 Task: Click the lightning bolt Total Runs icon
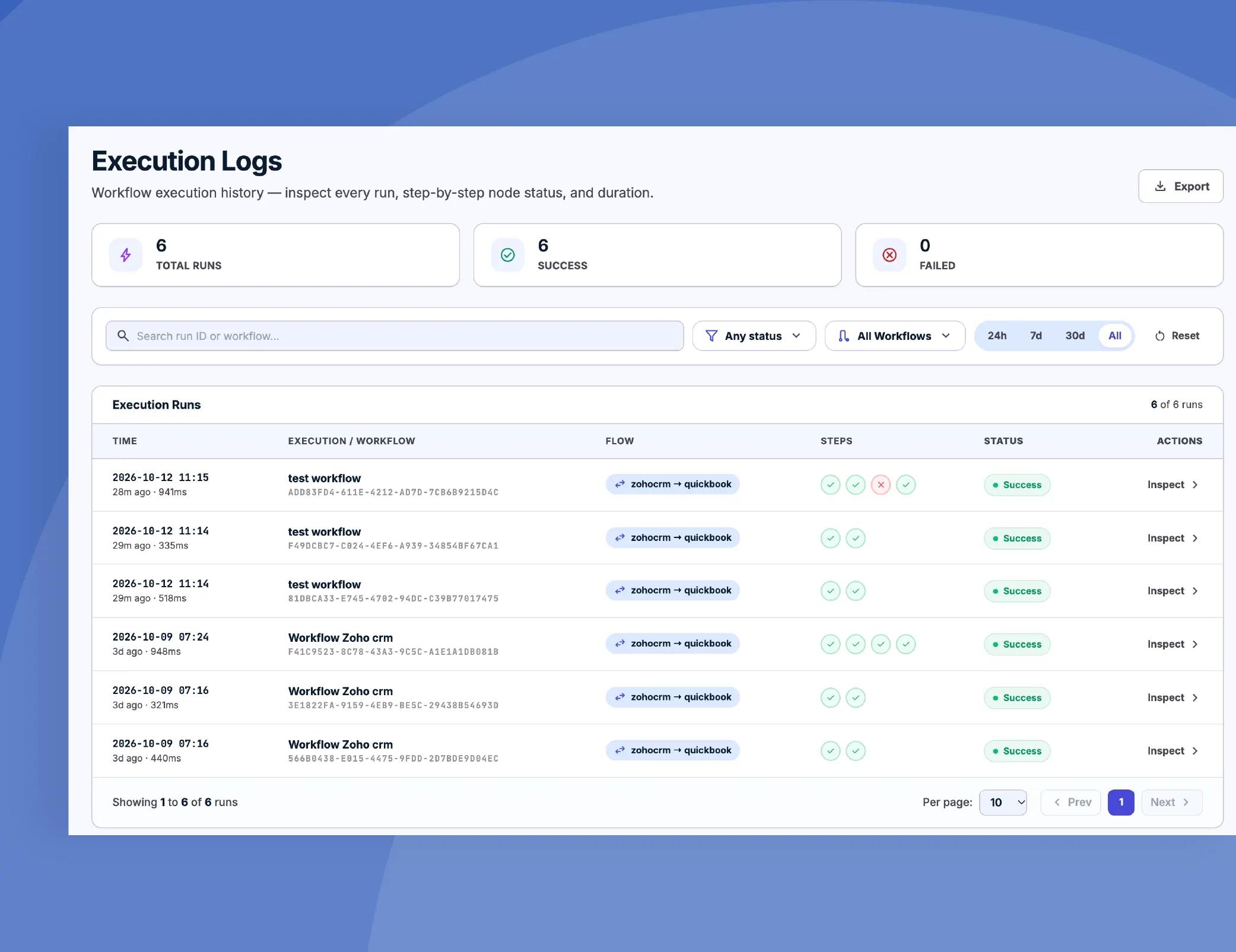[x=126, y=255]
